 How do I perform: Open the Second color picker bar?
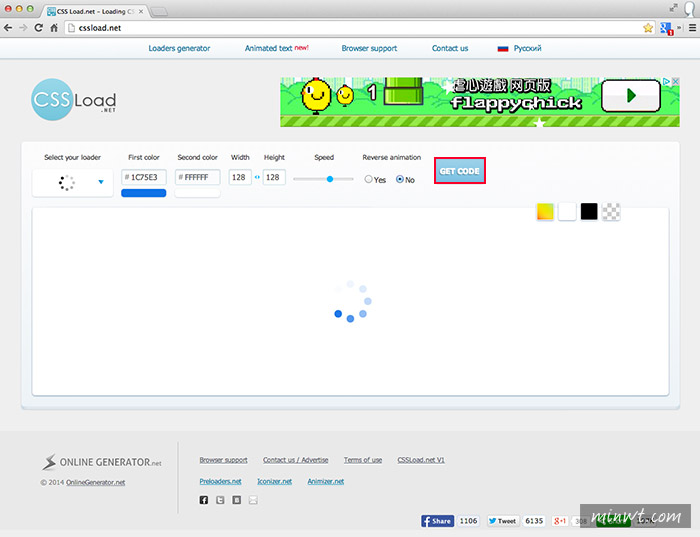[197, 192]
